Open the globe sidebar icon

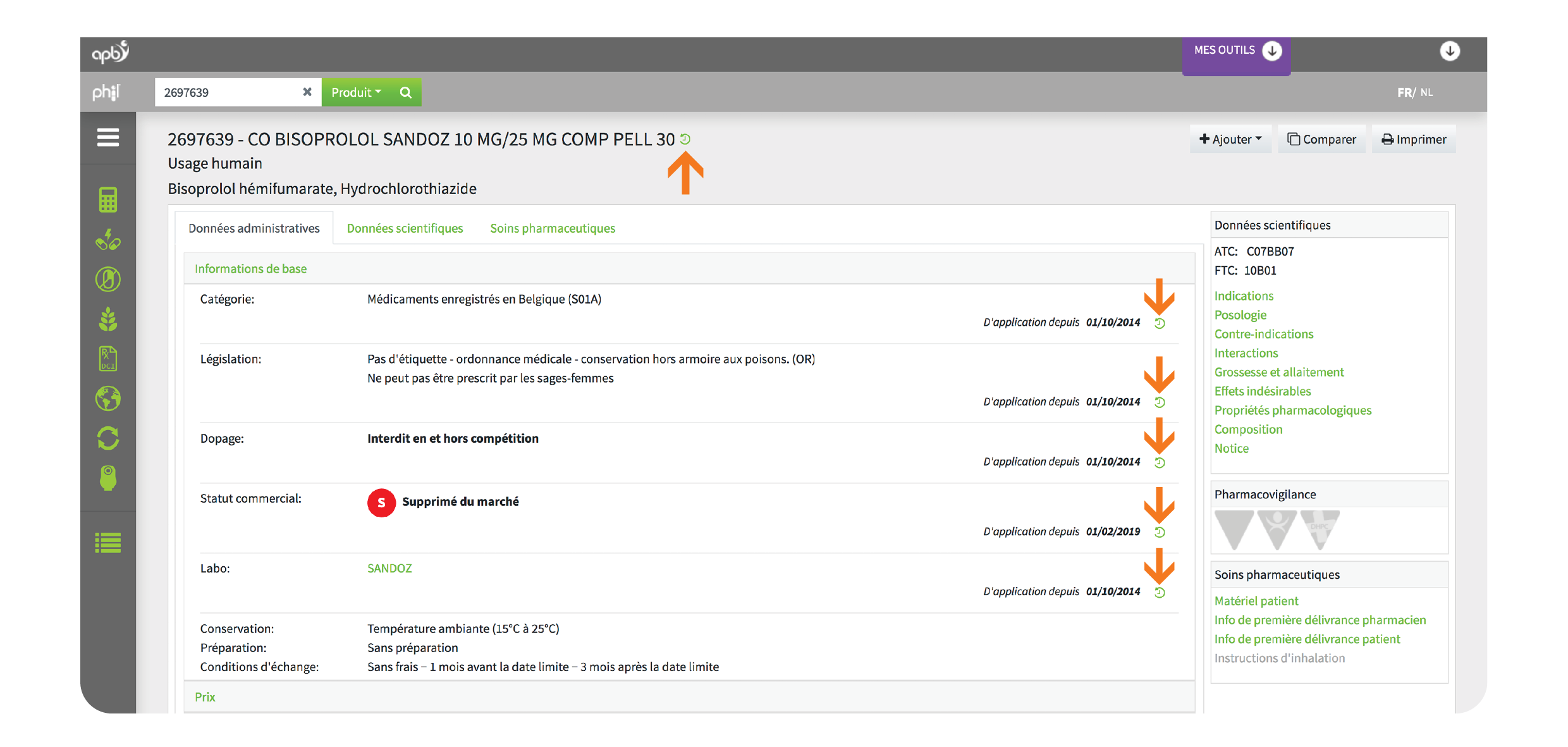(x=108, y=398)
